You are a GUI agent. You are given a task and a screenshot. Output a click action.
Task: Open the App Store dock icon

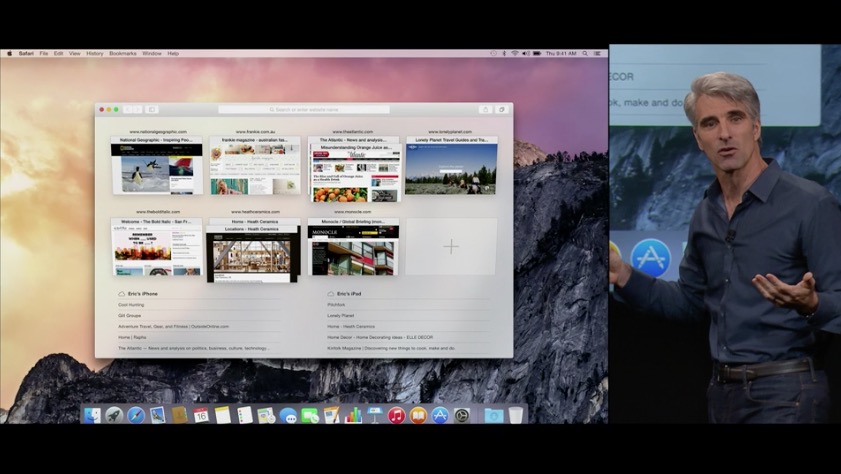[440, 415]
